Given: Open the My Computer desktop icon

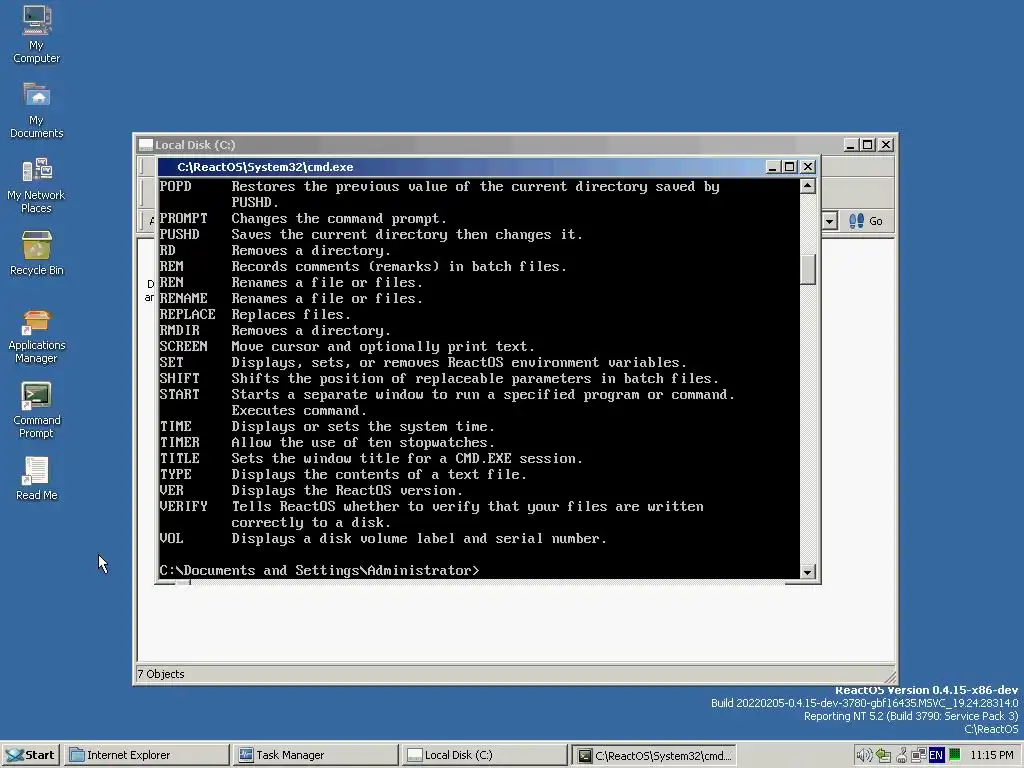Looking at the screenshot, I should (37, 34).
